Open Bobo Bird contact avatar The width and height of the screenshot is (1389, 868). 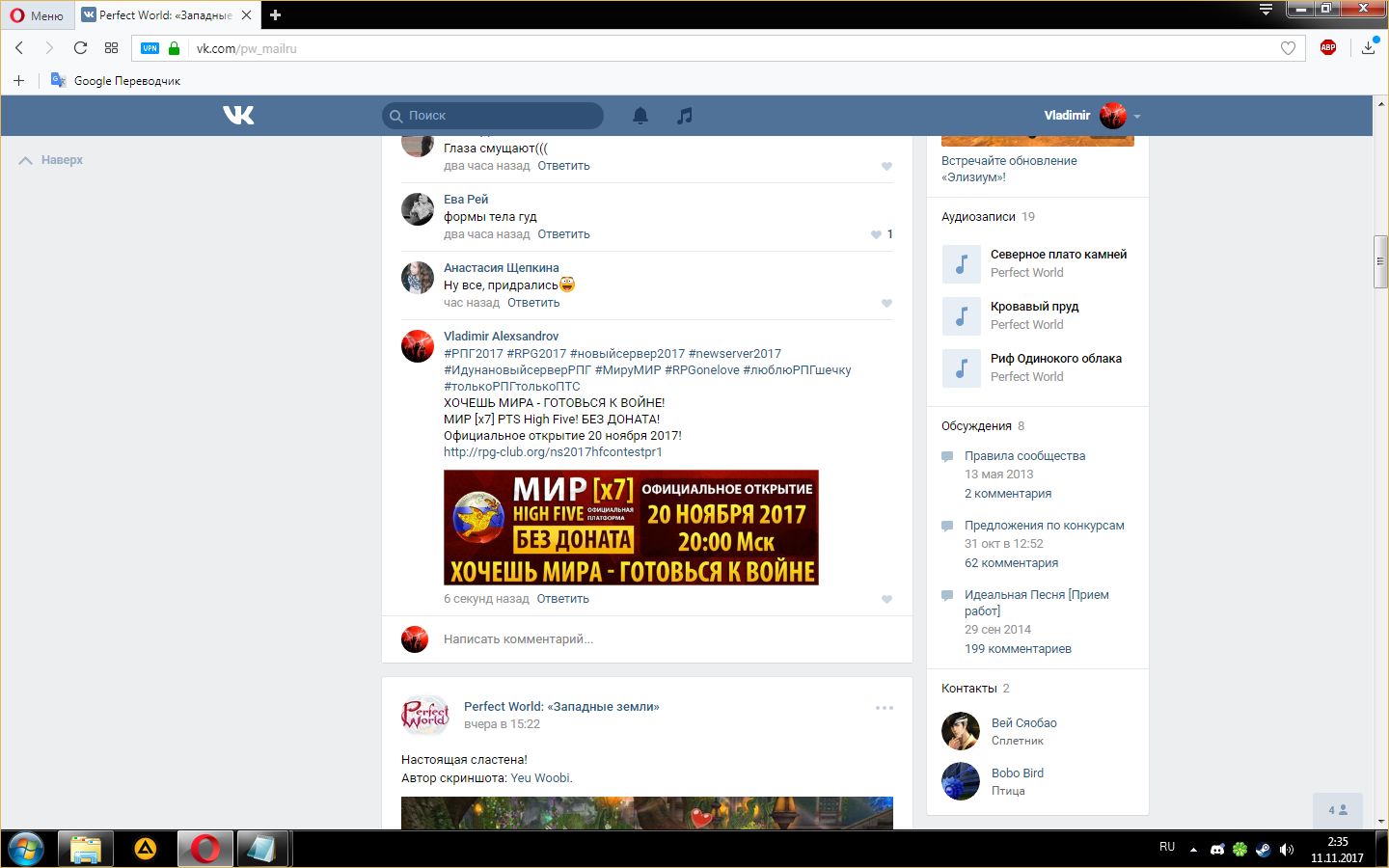point(961,781)
